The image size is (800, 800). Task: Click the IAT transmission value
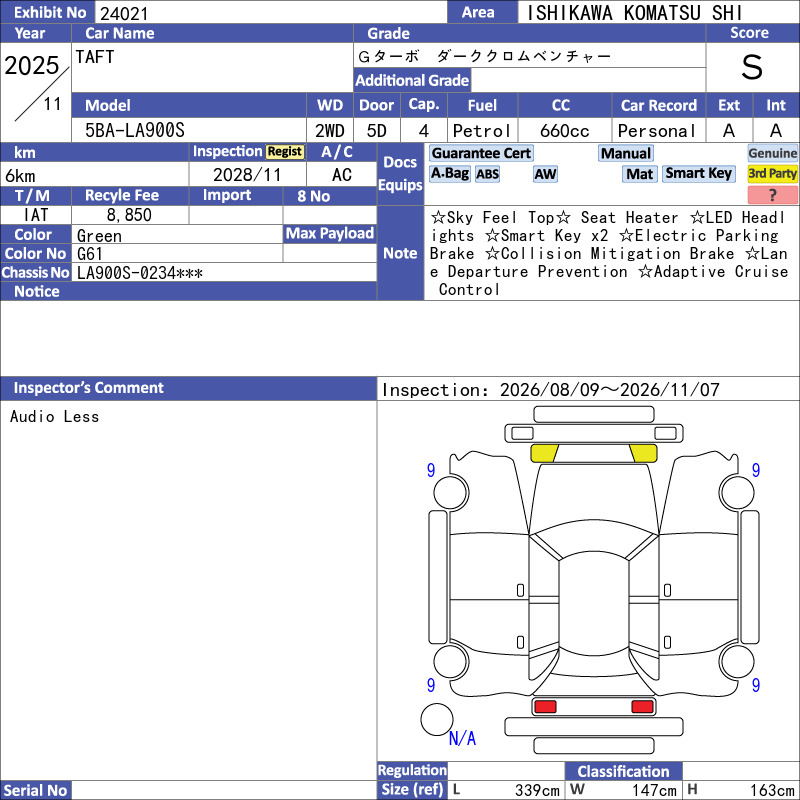click(x=36, y=215)
